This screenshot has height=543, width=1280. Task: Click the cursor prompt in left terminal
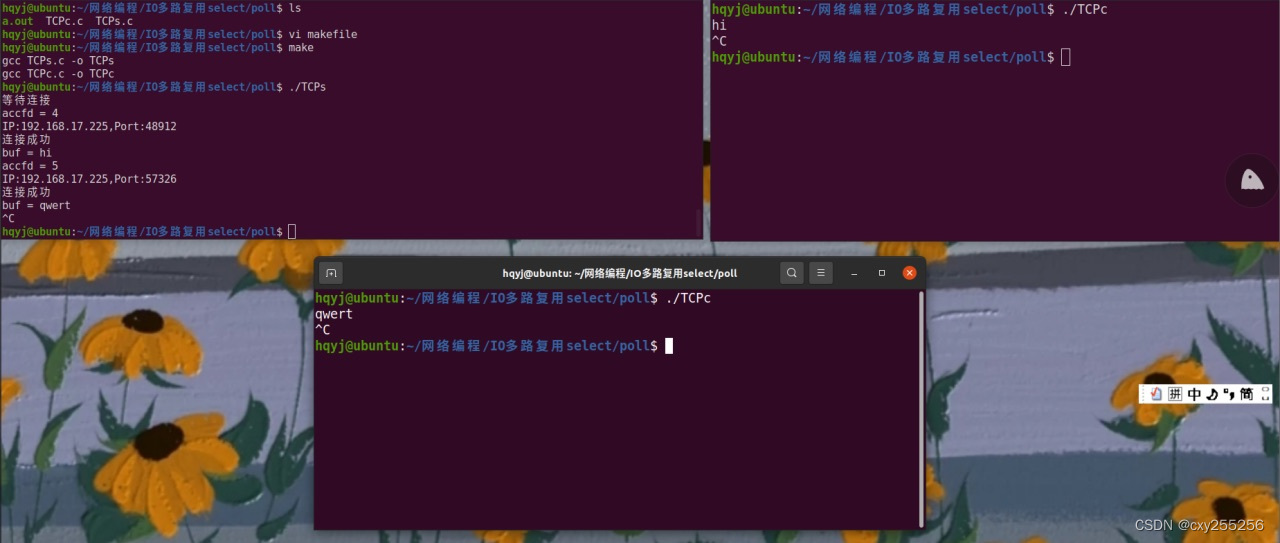292,231
